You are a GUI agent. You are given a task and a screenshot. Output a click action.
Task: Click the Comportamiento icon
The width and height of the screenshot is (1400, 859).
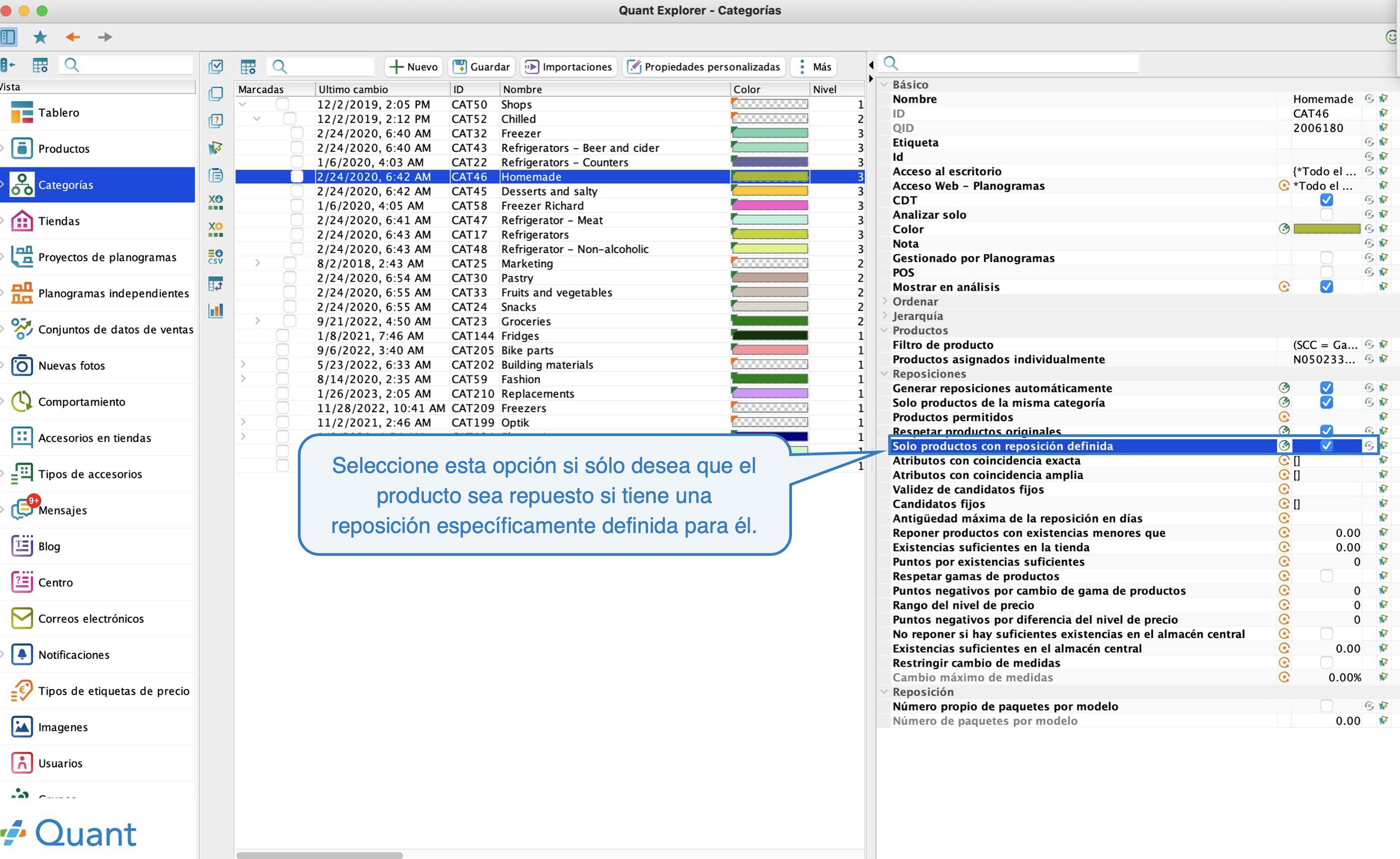pyautogui.click(x=22, y=402)
